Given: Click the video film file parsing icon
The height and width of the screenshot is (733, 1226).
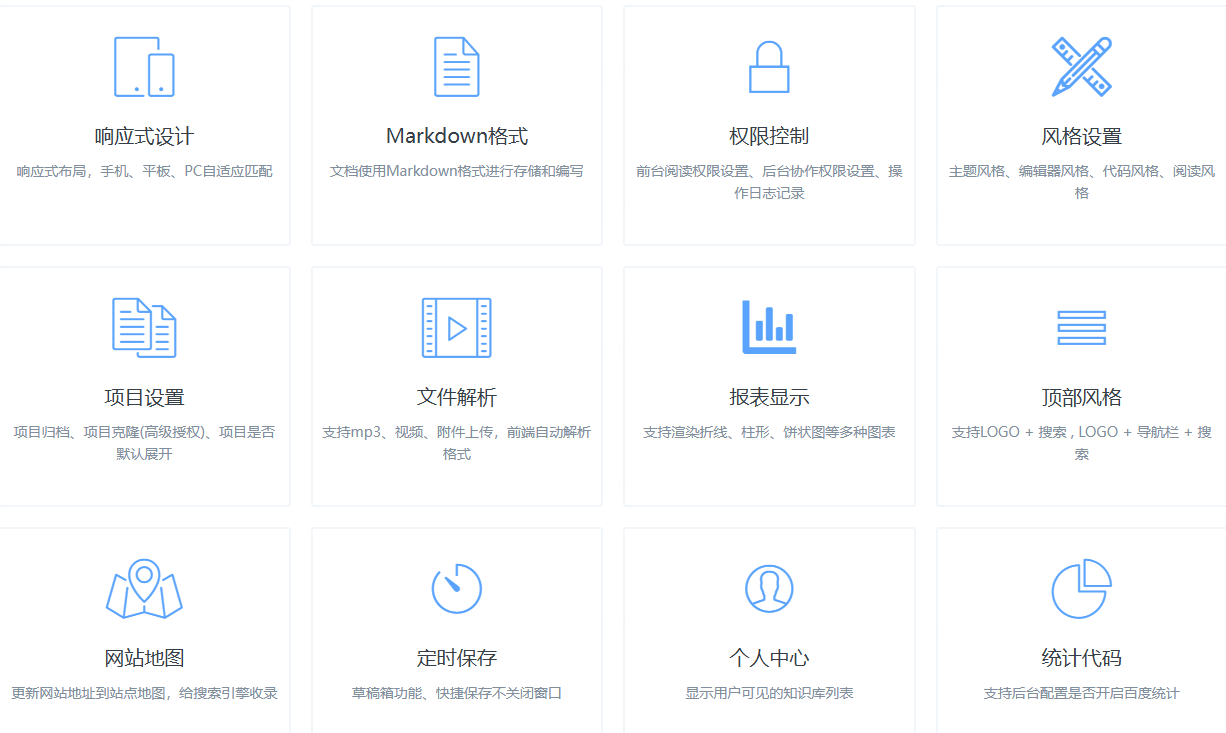Looking at the screenshot, I should [x=456, y=328].
